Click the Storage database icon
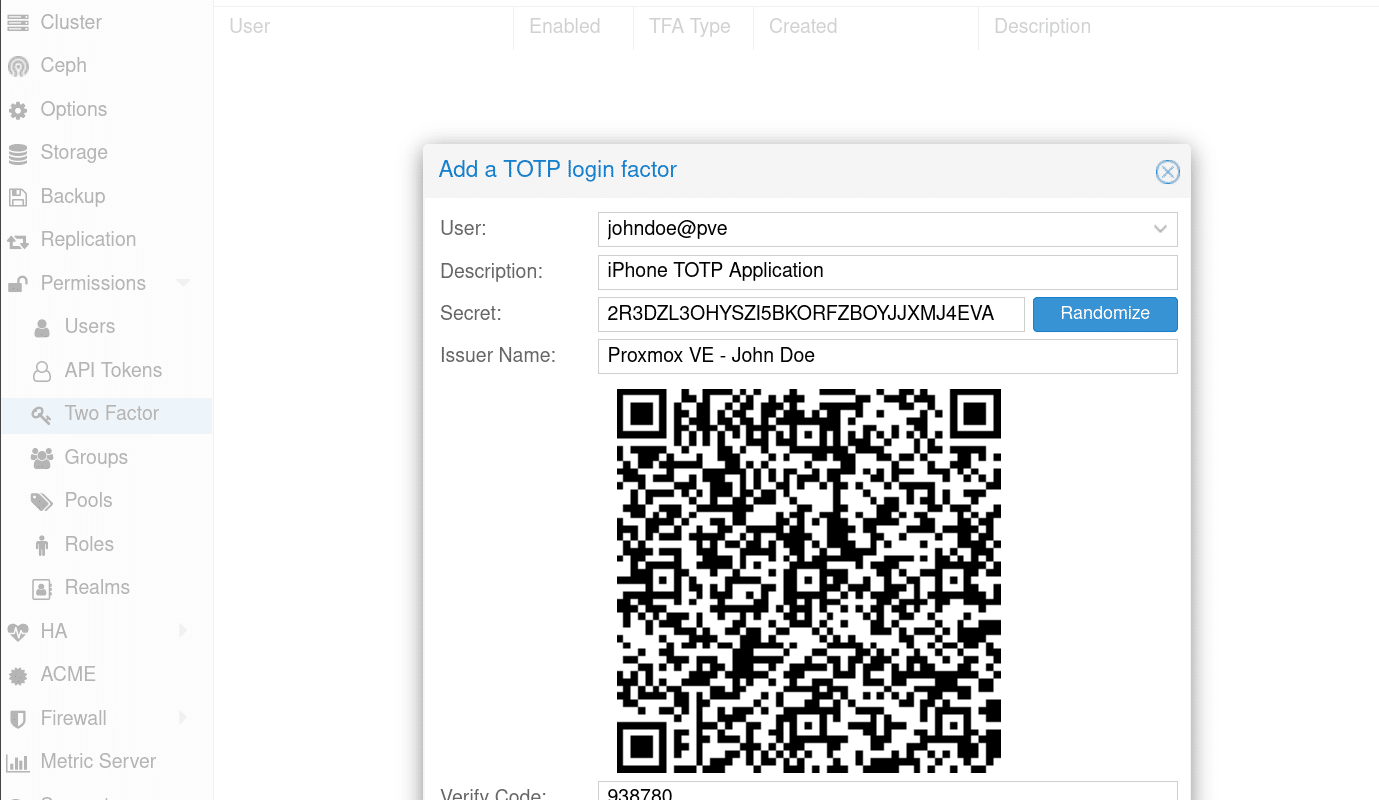Image resolution: width=1379 pixels, height=800 pixels. pos(18,153)
